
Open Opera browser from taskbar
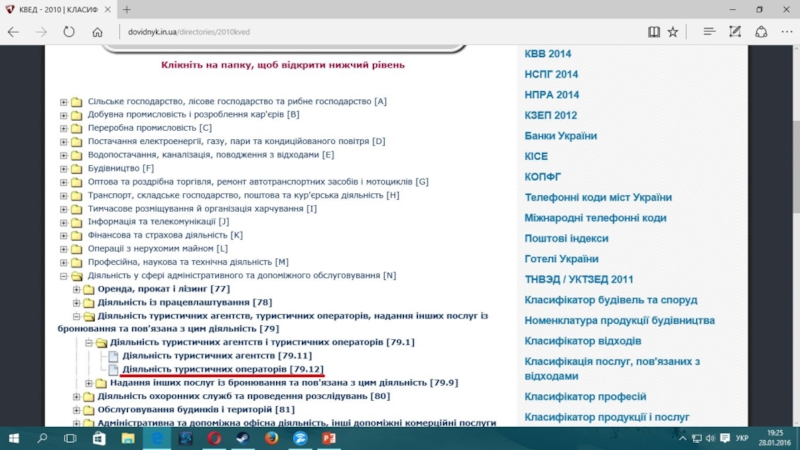point(214,438)
